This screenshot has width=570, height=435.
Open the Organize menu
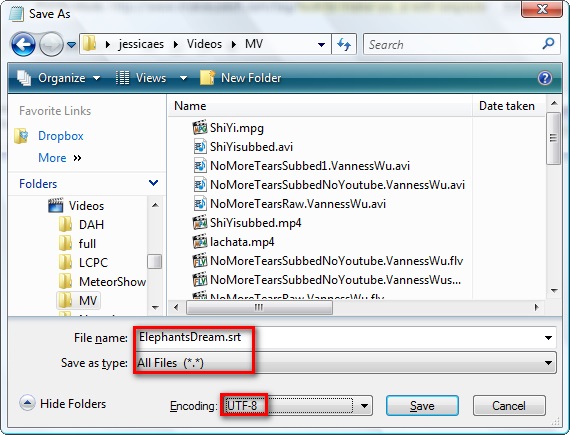coord(59,78)
